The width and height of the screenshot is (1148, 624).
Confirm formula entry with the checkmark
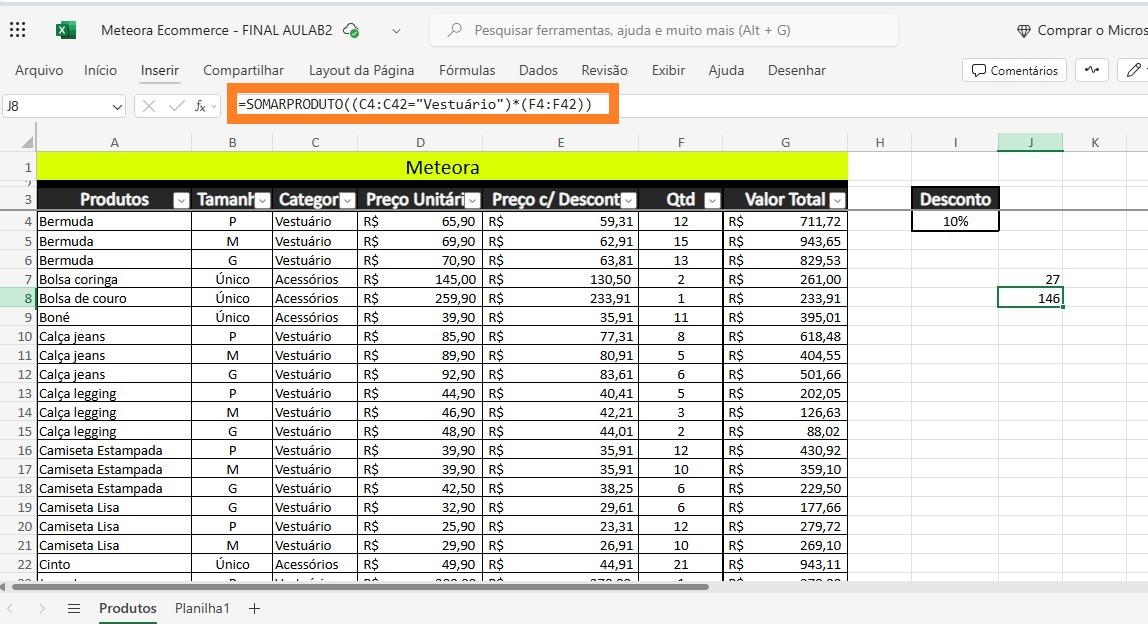click(176, 106)
